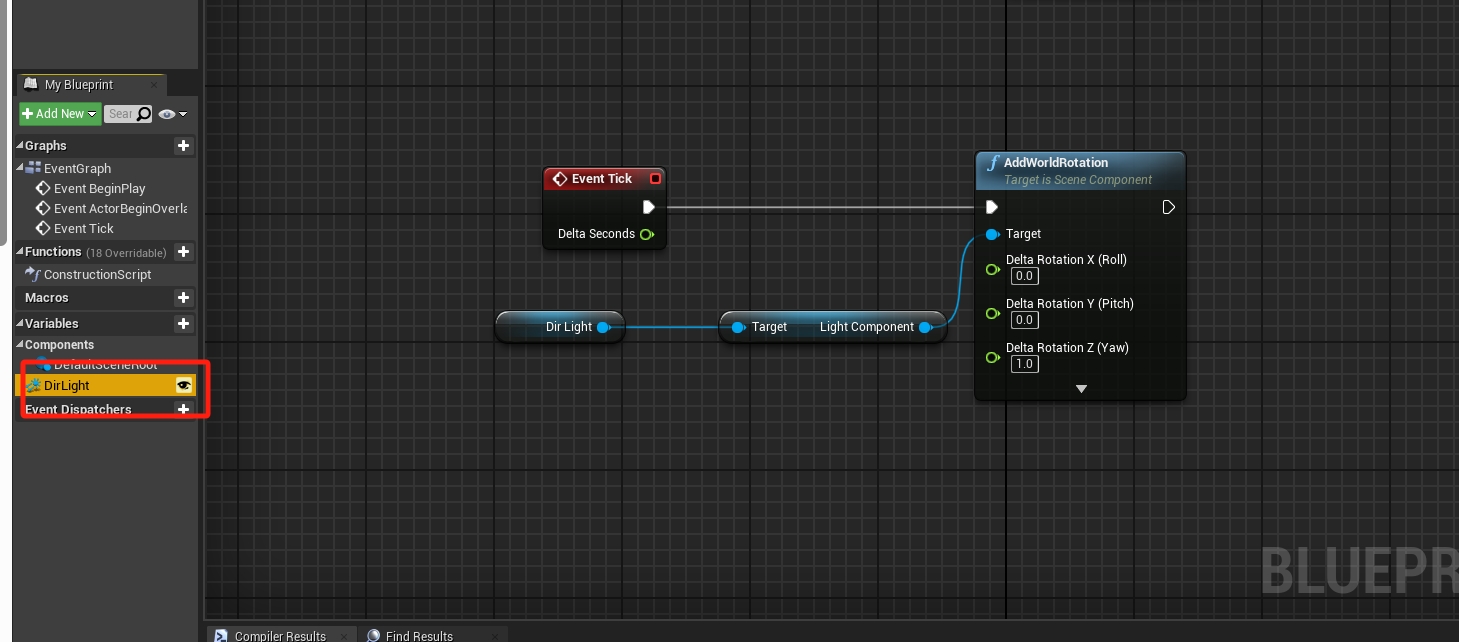This screenshot has height=642, width=1459.
Task: Collapse the Variables section
Action: 20,324
